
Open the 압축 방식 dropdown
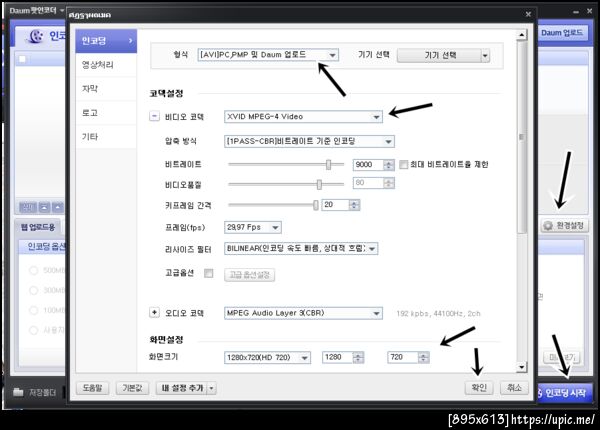coord(309,141)
